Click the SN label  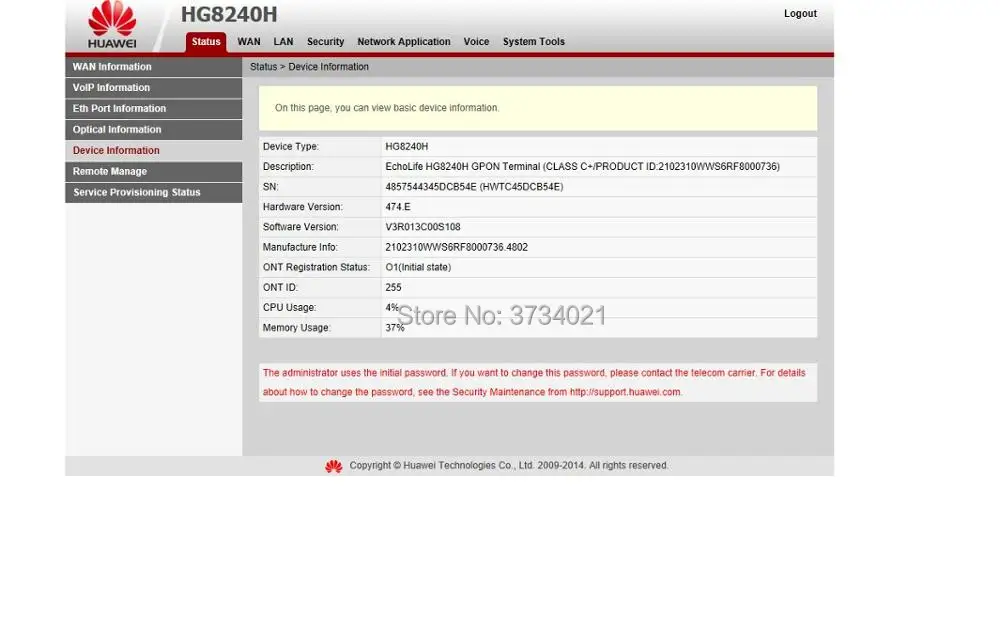(x=270, y=187)
